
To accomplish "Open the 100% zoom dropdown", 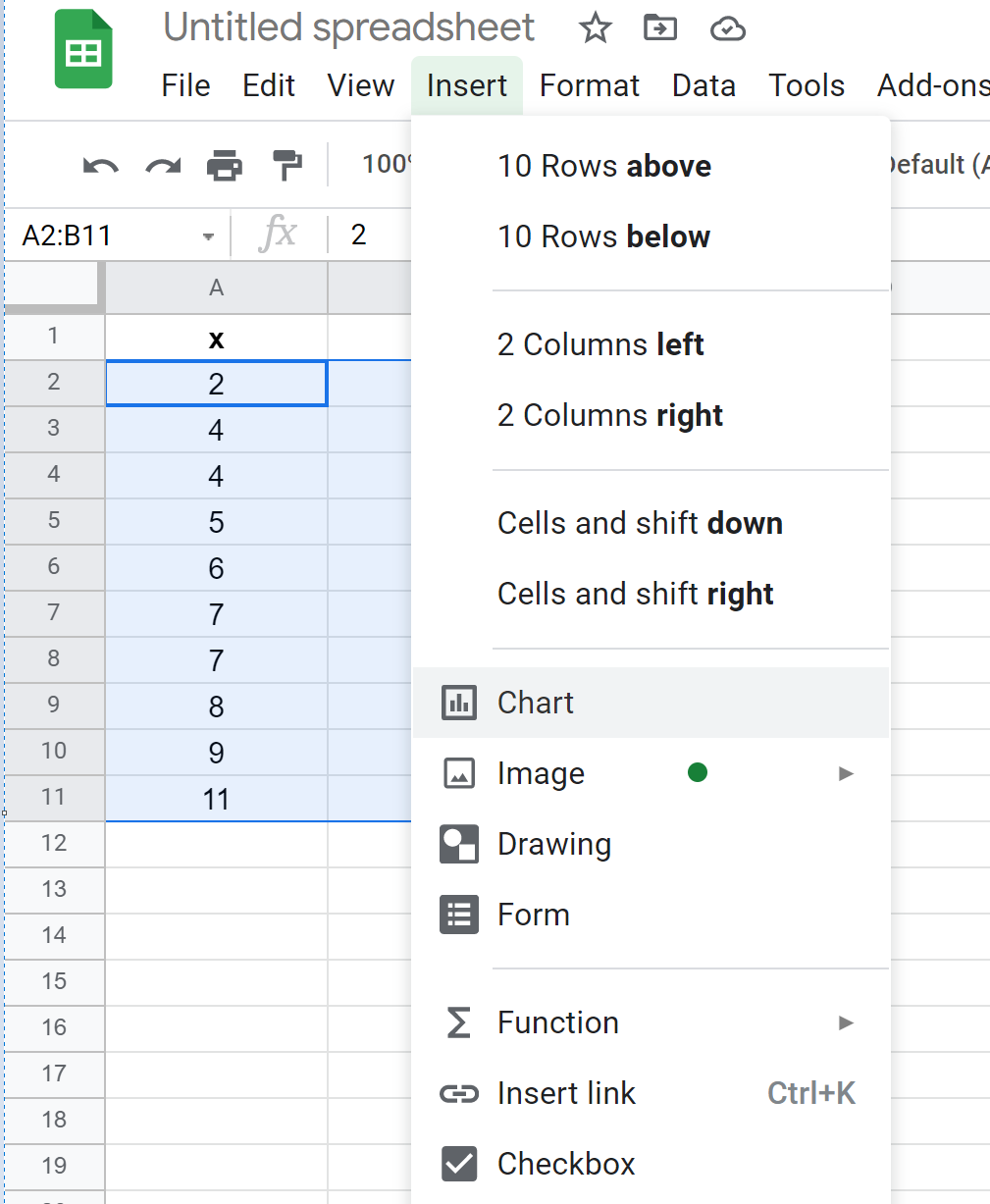I will (385, 164).
